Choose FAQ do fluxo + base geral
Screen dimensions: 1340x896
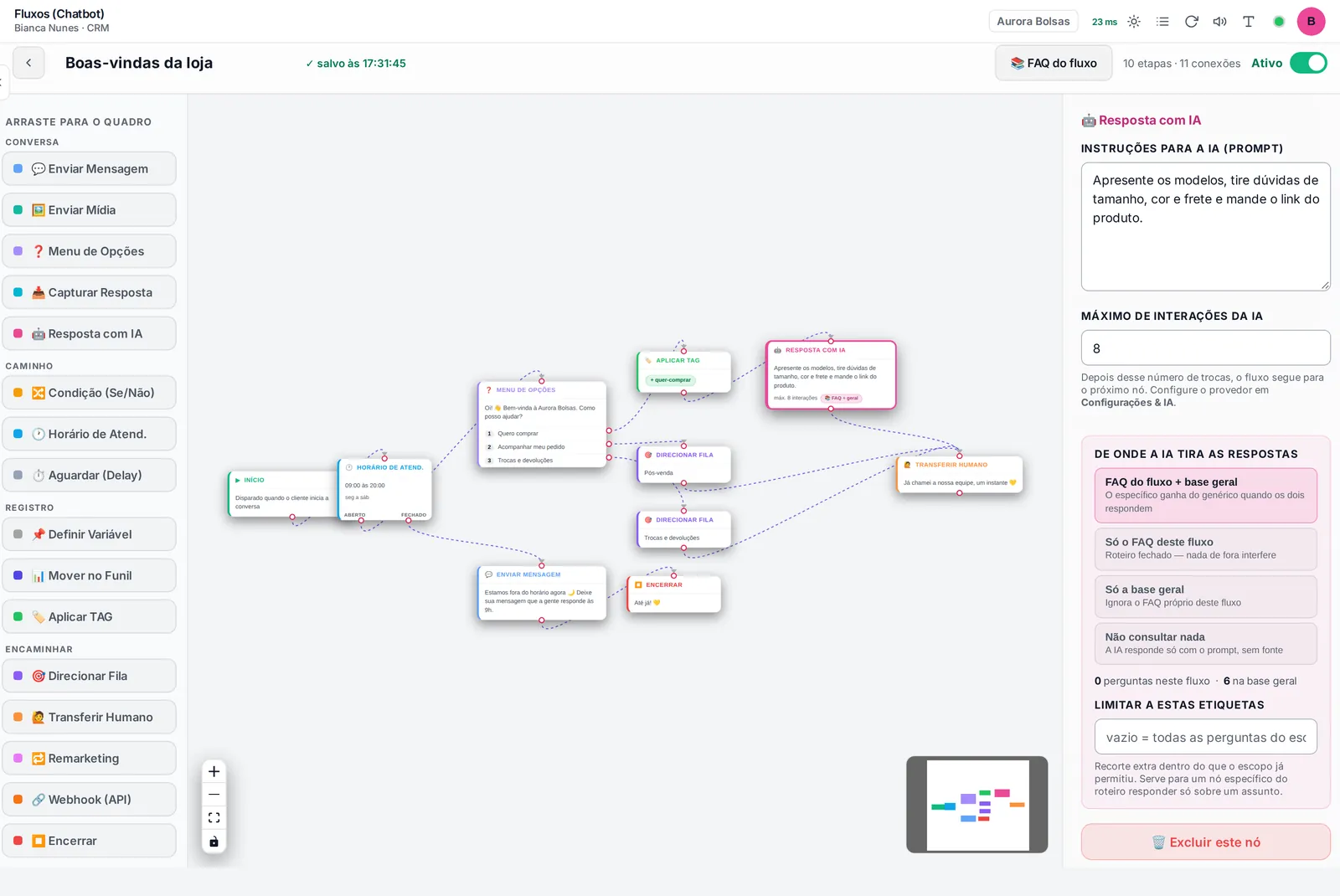pos(1205,495)
